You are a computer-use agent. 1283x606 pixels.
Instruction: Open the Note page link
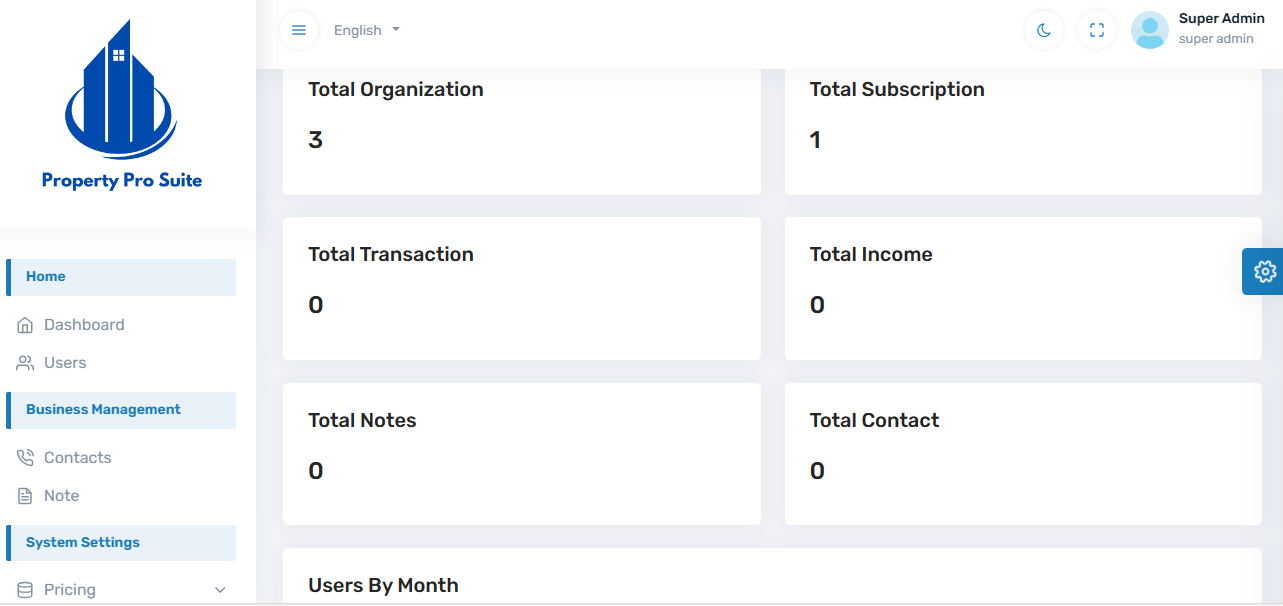click(x=61, y=496)
